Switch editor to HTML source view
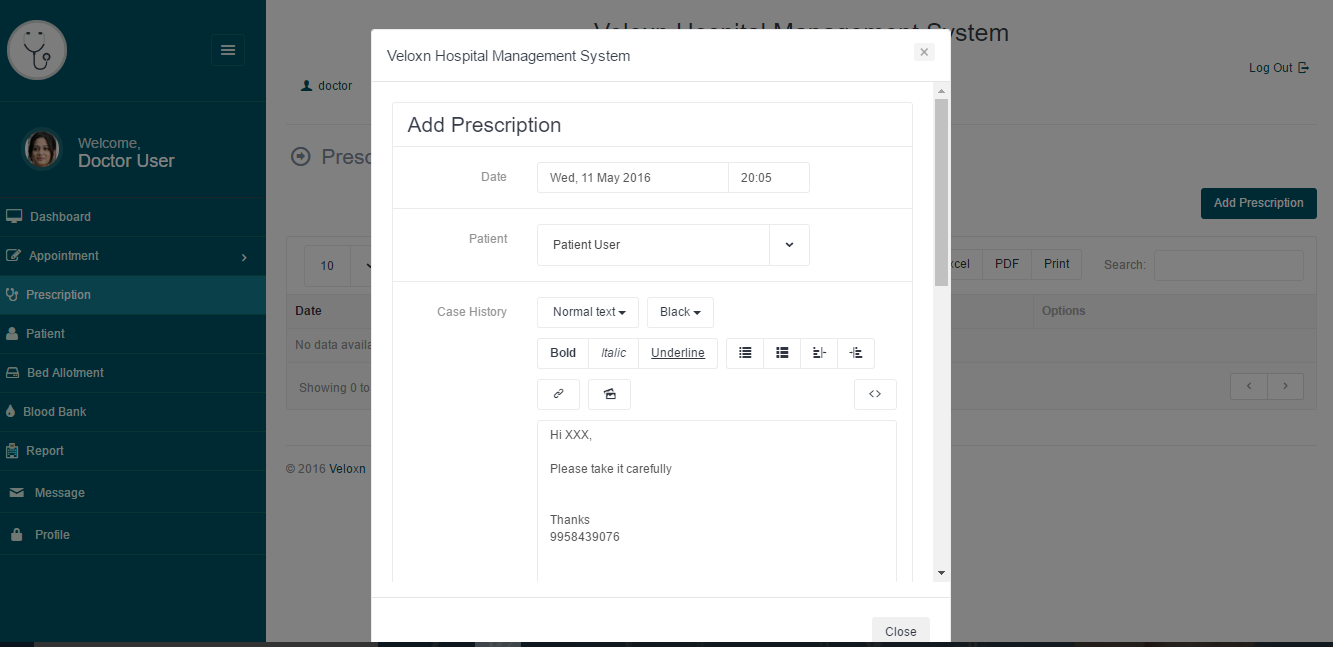This screenshot has width=1333, height=647. (x=875, y=394)
